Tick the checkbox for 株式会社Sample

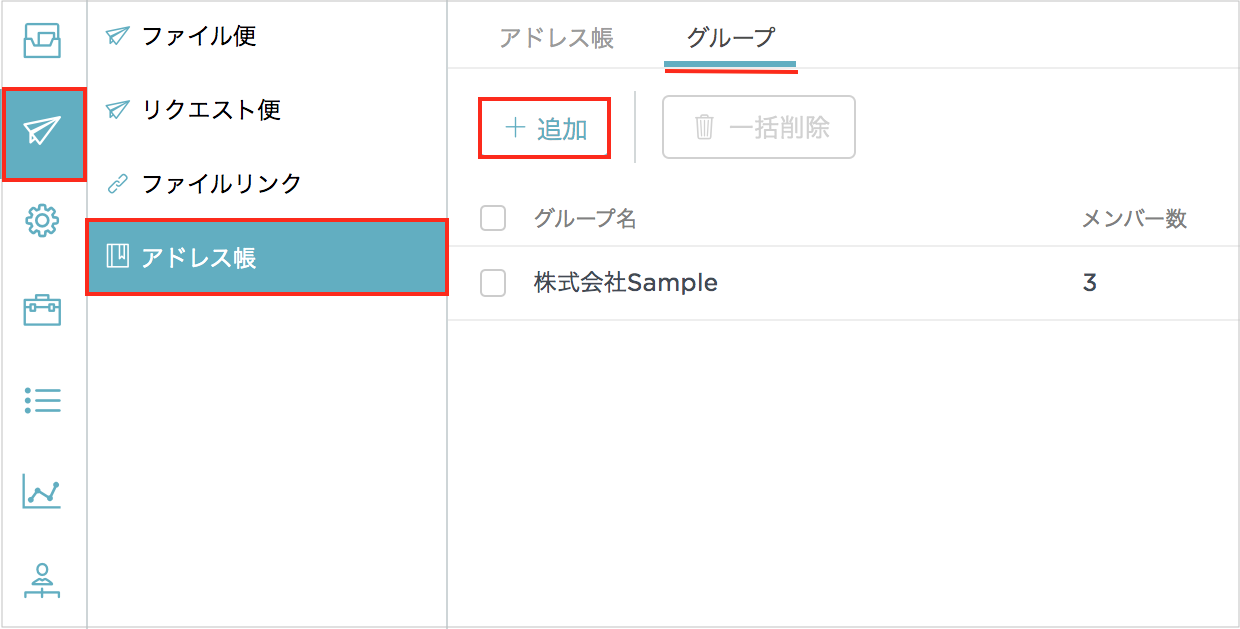[493, 283]
